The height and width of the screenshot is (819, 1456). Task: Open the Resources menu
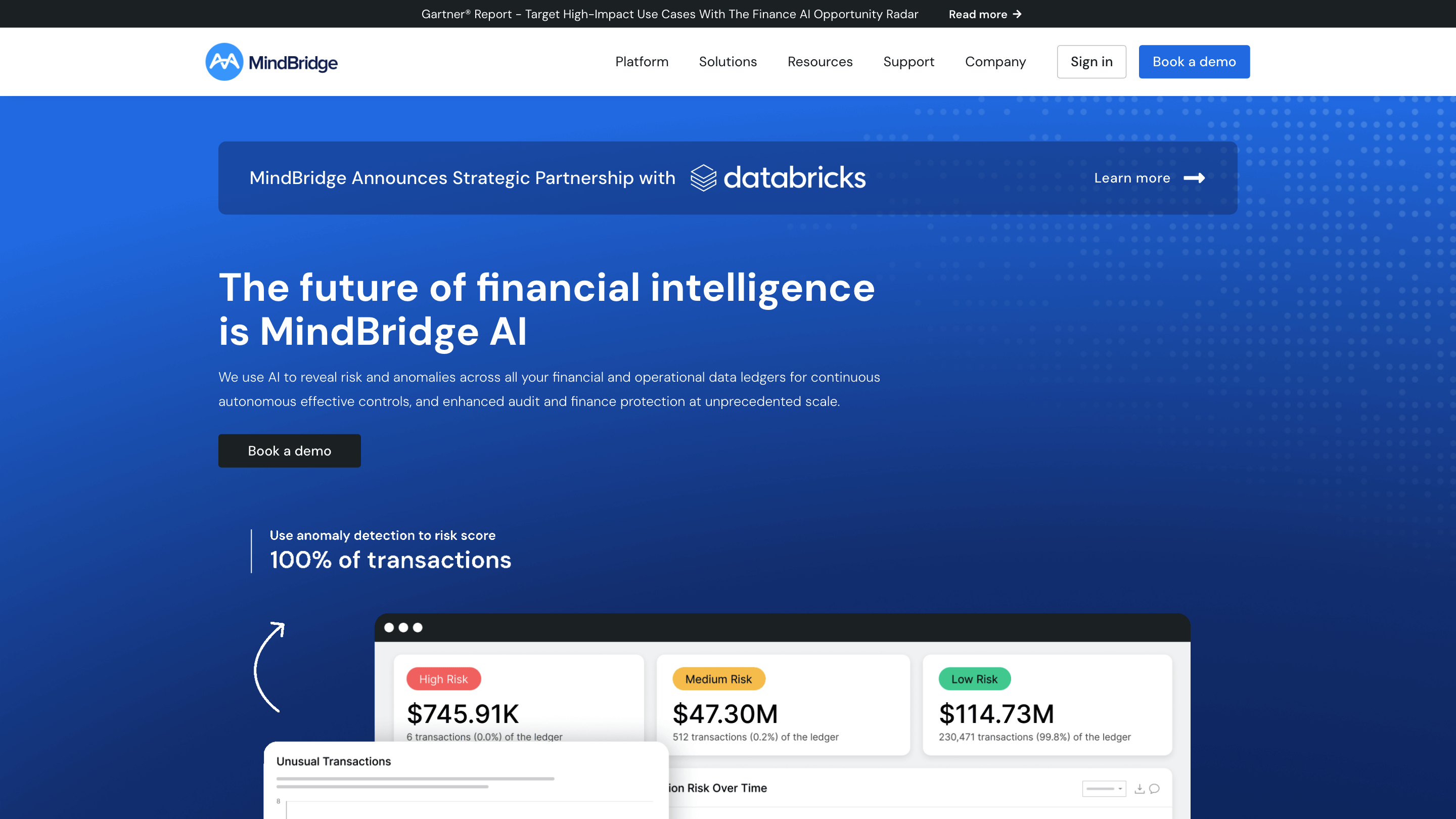click(820, 62)
